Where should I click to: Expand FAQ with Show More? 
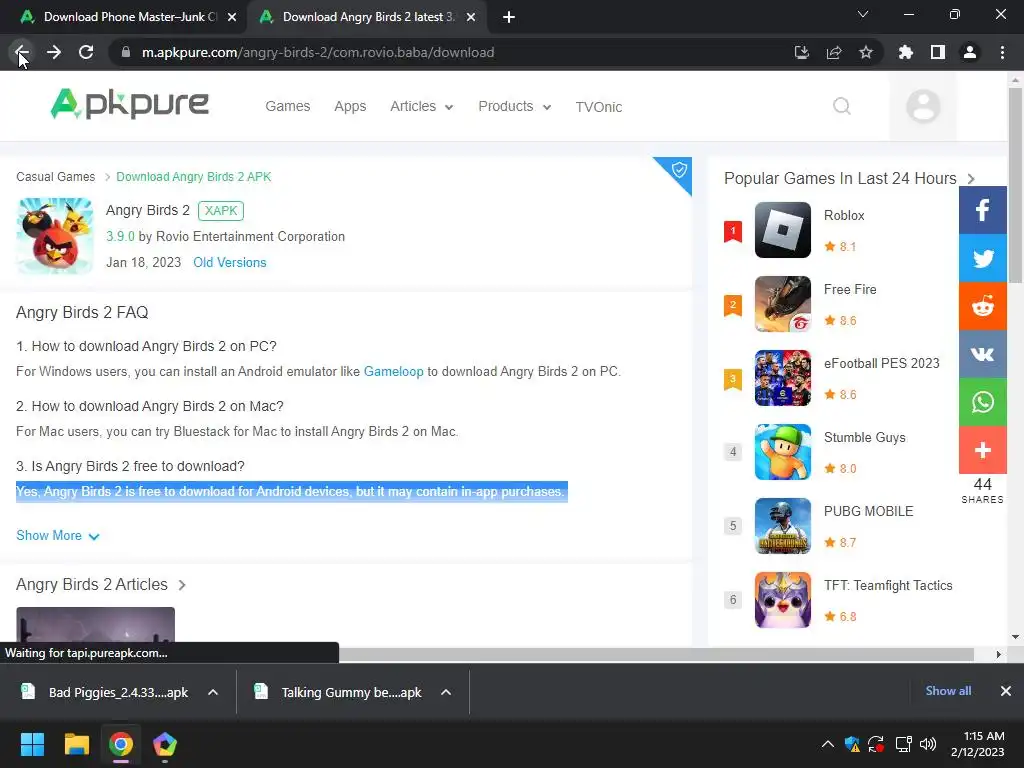(x=57, y=536)
